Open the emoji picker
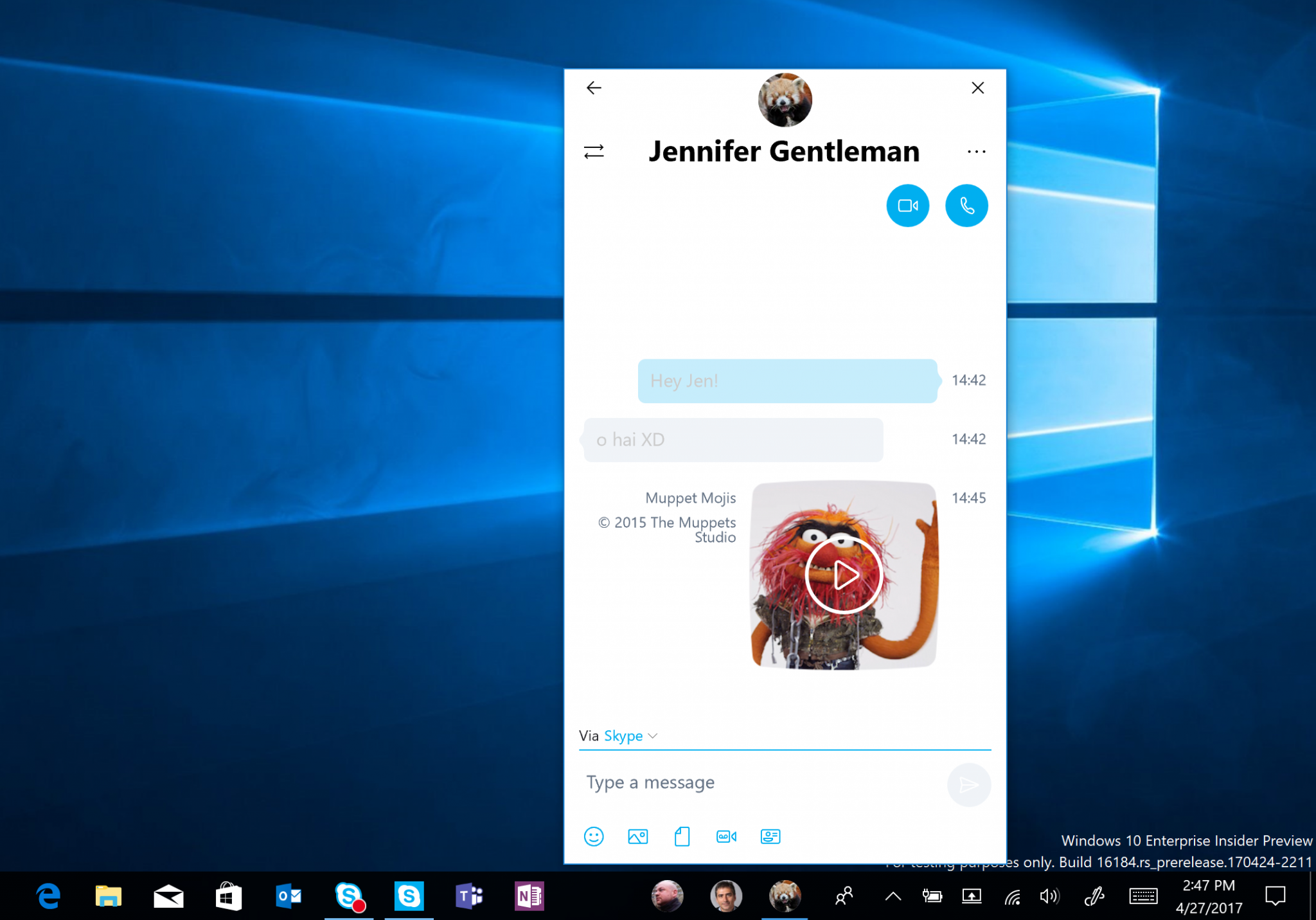Screen dimensions: 1316x920 593,837
